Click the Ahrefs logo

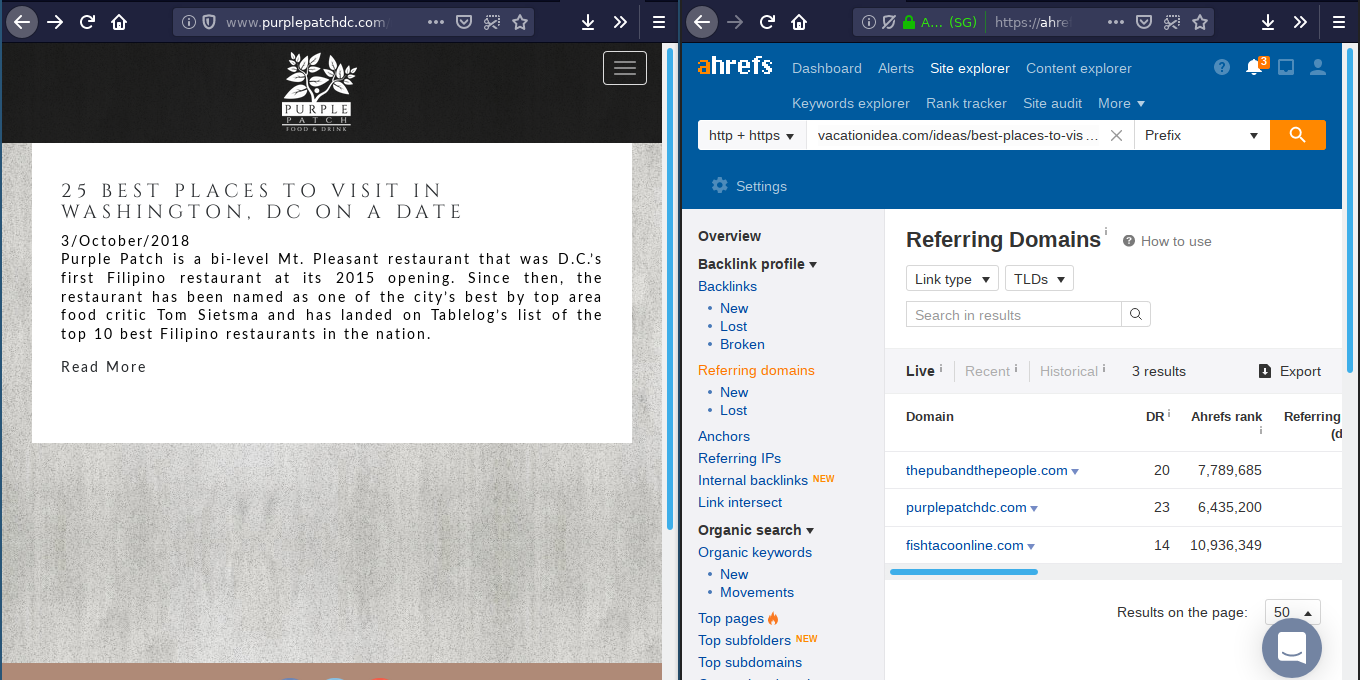click(735, 67)
